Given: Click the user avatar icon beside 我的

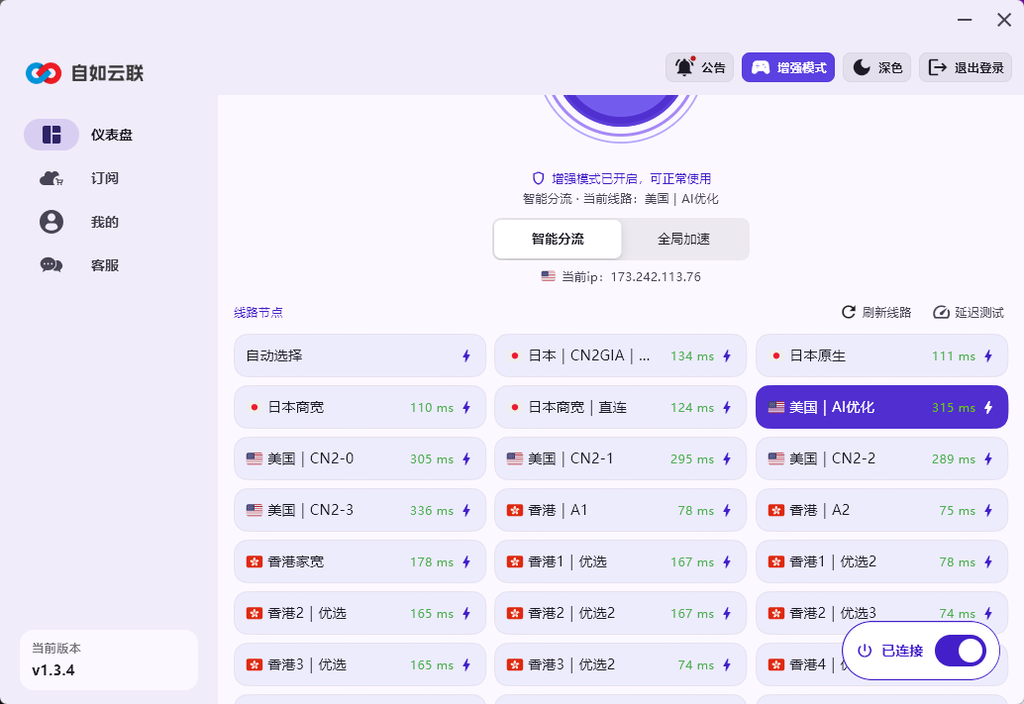Looking at the screenshot, I should [x=52, y=222].
